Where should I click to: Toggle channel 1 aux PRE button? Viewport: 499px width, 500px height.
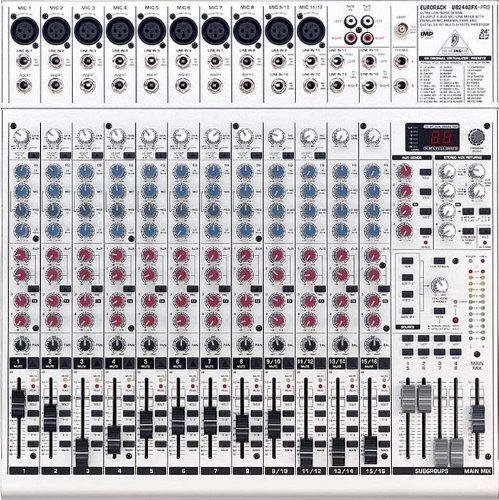33,288
